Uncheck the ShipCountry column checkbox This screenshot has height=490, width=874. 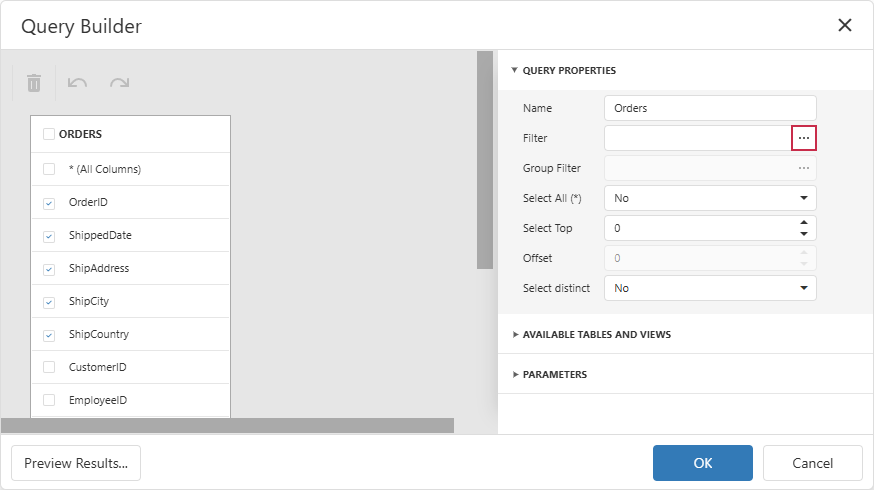pyautogui.click(x=49, y=335)
